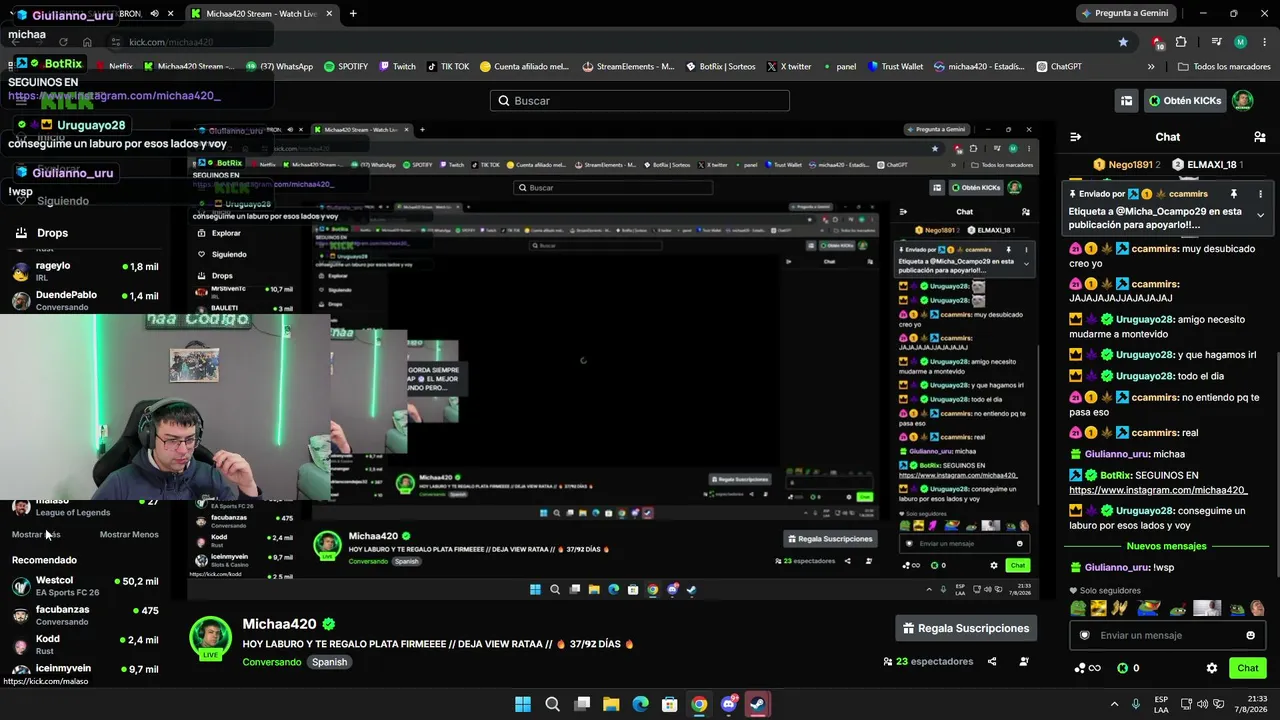
Task: Open Steam from taskbar
Action: point(758,704)
